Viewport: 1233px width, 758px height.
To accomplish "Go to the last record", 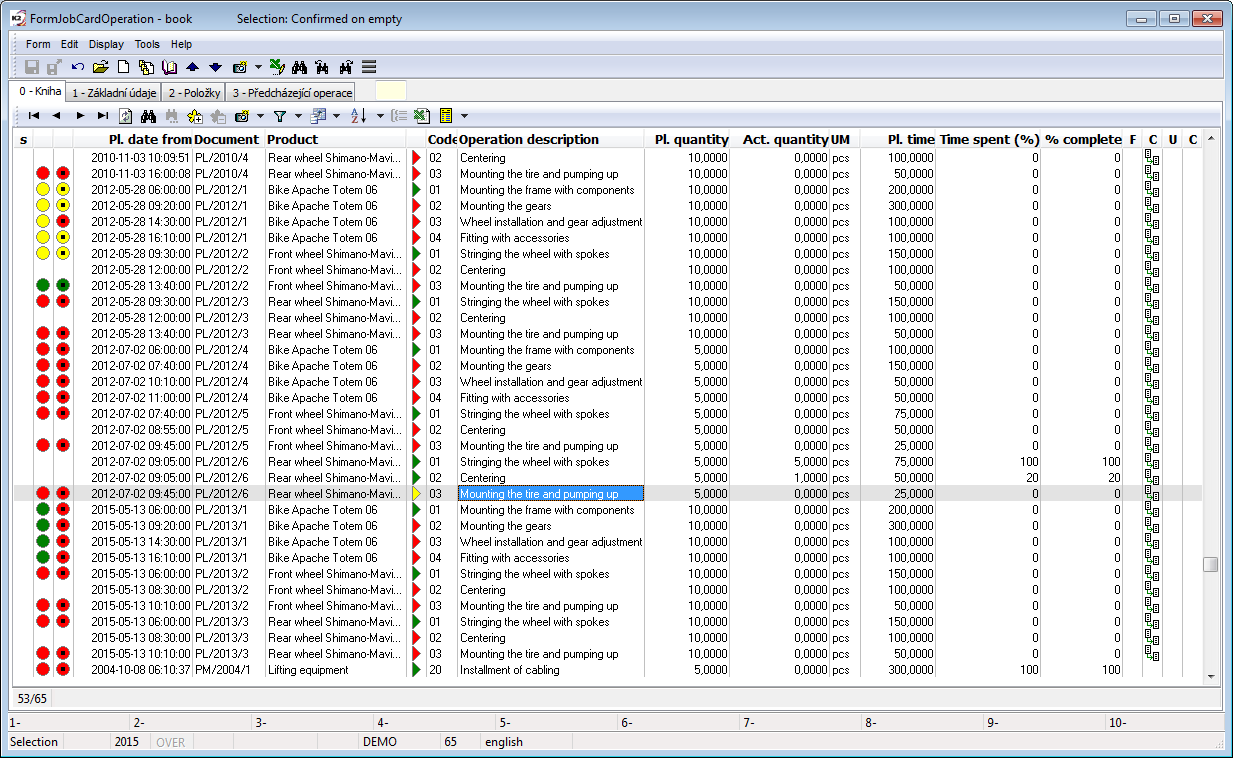I will pyautogui.click(x=103, y=116).
